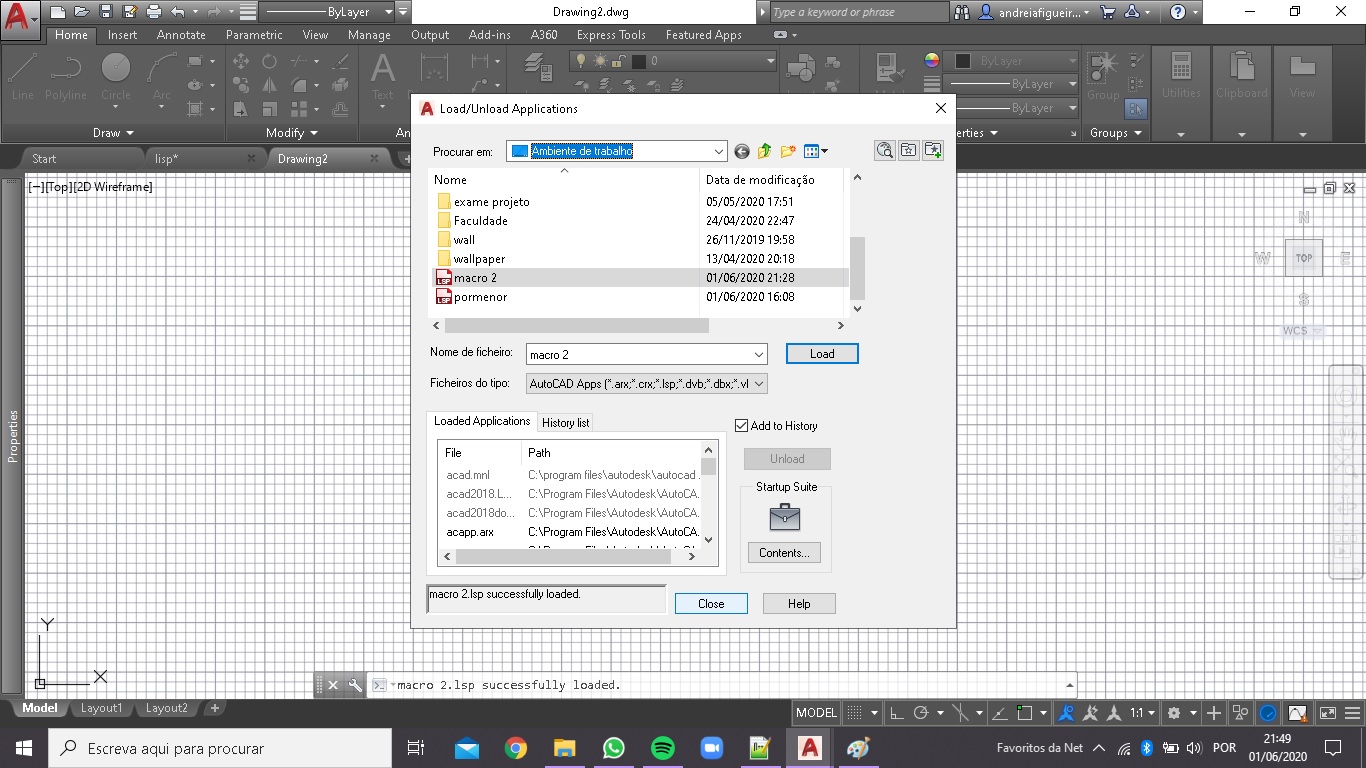Select the Line tool in Draw panel
1366x768 pixels.
coord(23,77)
